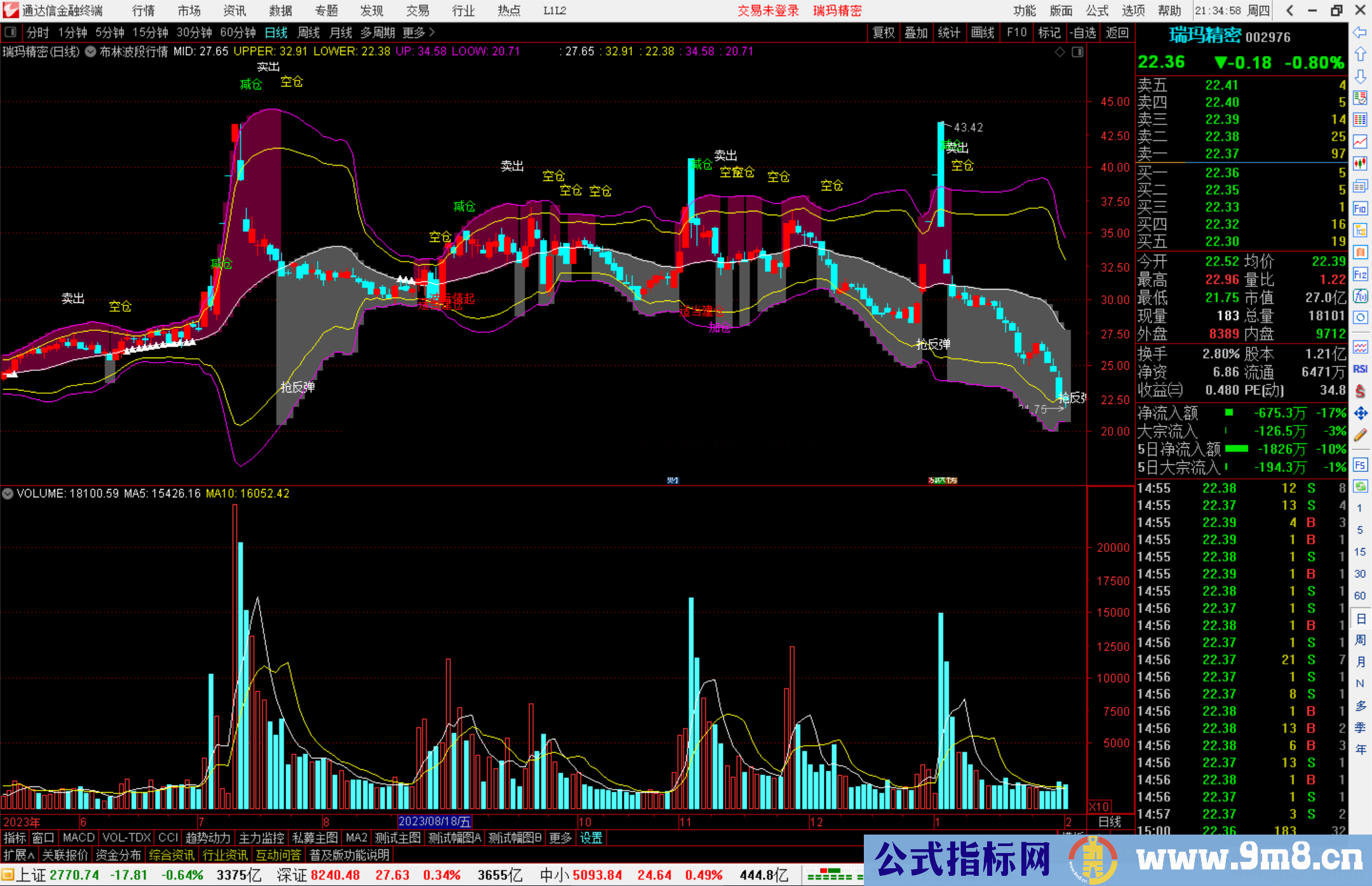Expand the 扩展 panel at bottom left

pyautogui.click(x=19, y=855)
